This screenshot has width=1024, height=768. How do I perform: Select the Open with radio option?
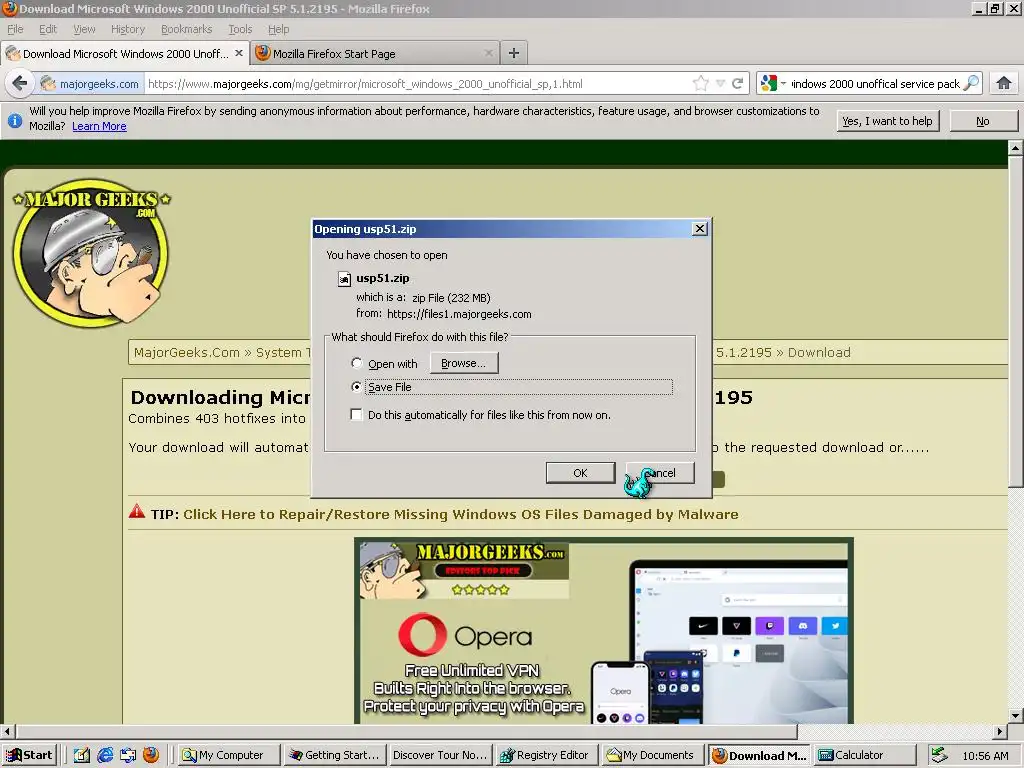coord(357,363)
